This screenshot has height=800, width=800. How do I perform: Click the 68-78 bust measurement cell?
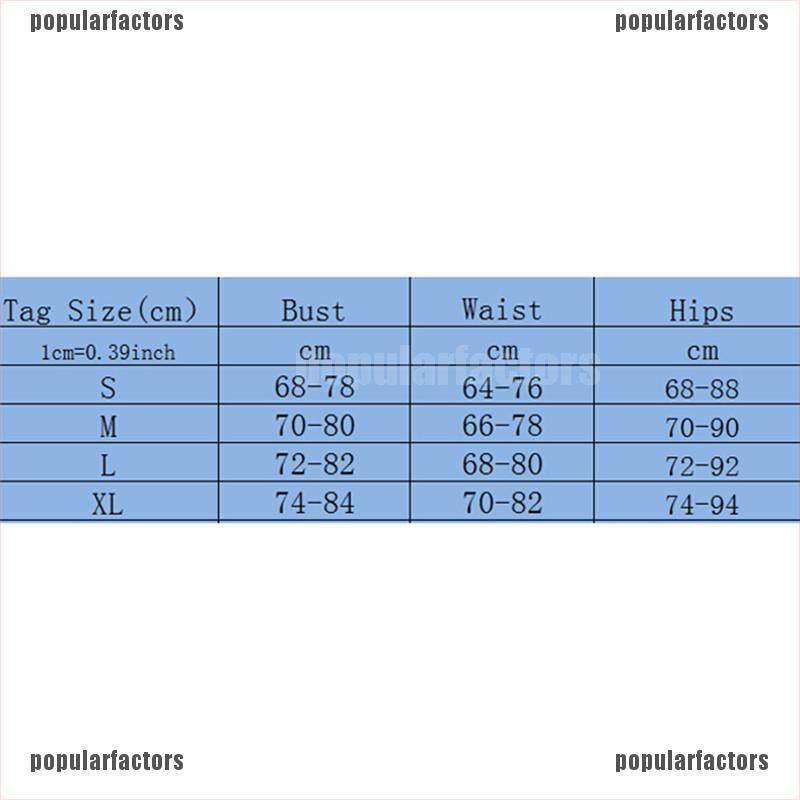[314, 387]
